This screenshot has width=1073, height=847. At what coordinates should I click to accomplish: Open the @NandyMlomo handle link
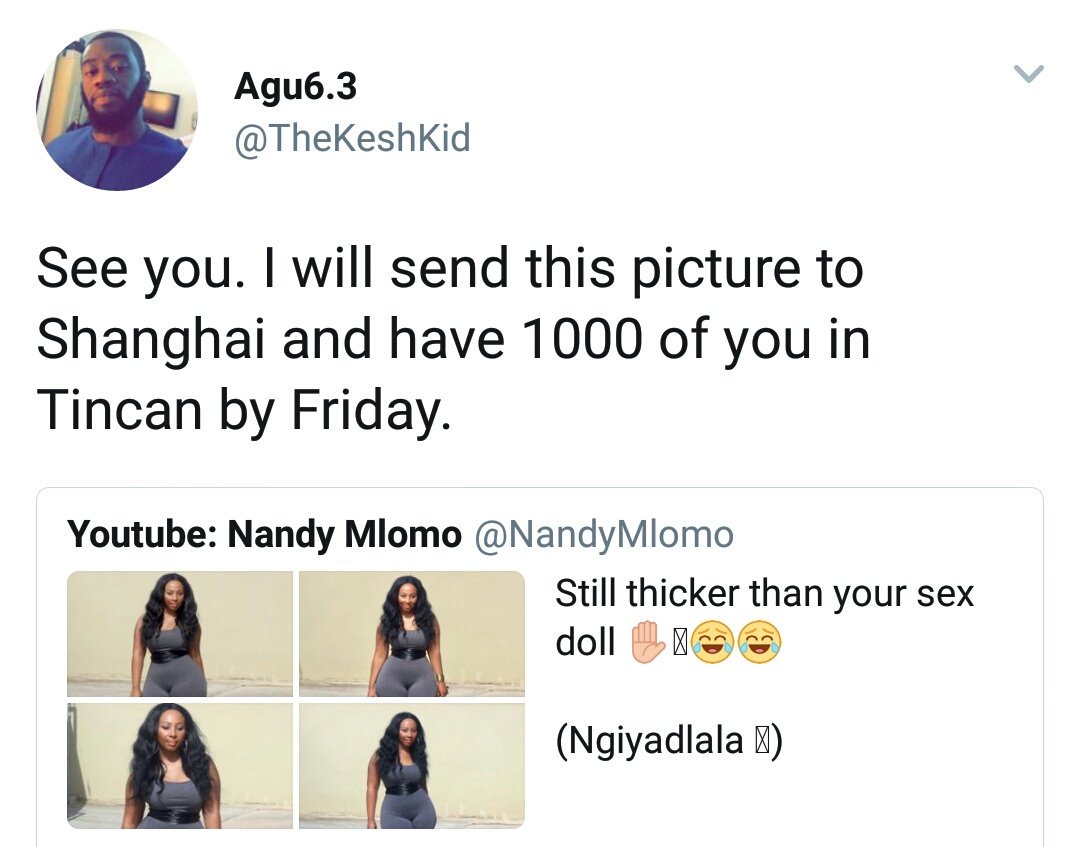[603, 535]
